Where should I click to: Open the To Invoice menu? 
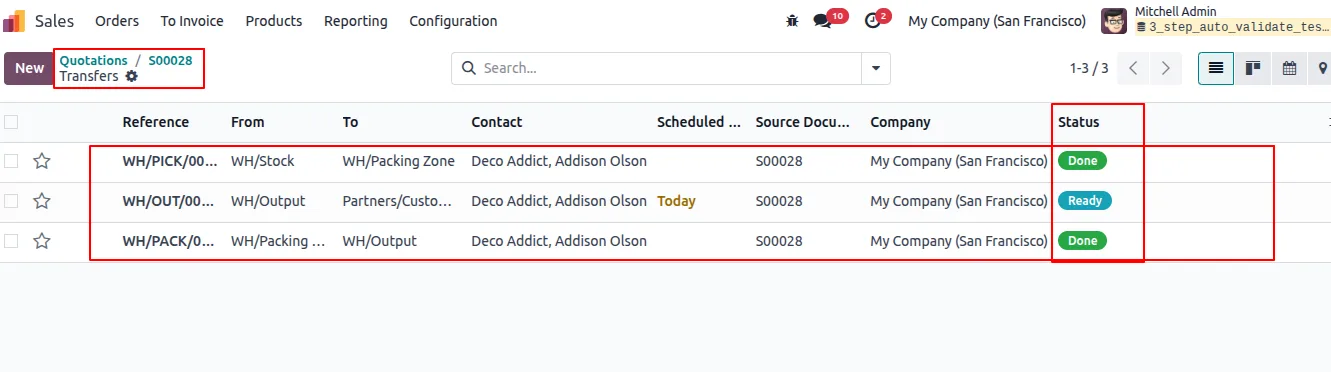(192, 21)
